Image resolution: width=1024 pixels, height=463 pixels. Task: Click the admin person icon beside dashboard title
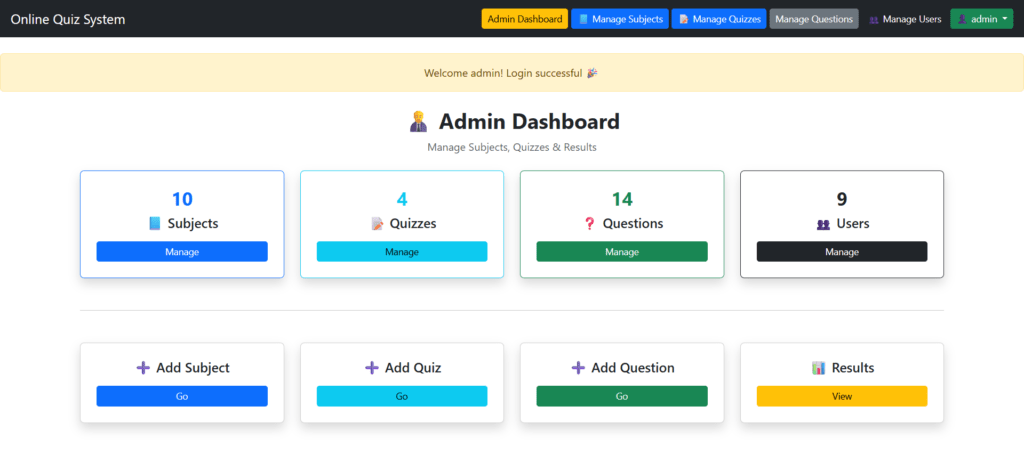coord(418,121)
